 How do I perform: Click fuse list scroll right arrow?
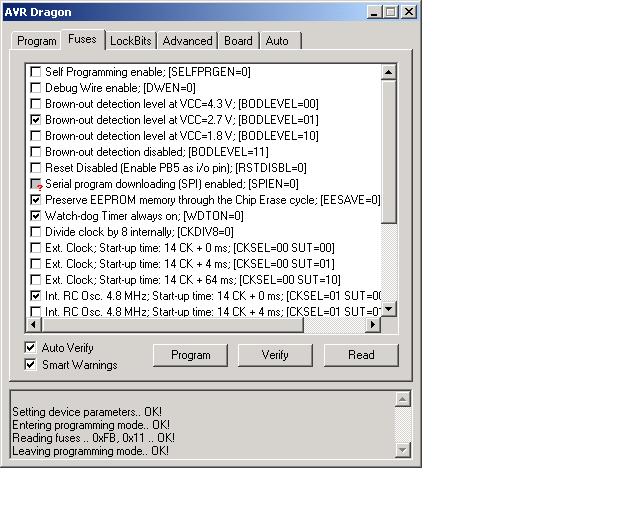(x=373, y=325)
